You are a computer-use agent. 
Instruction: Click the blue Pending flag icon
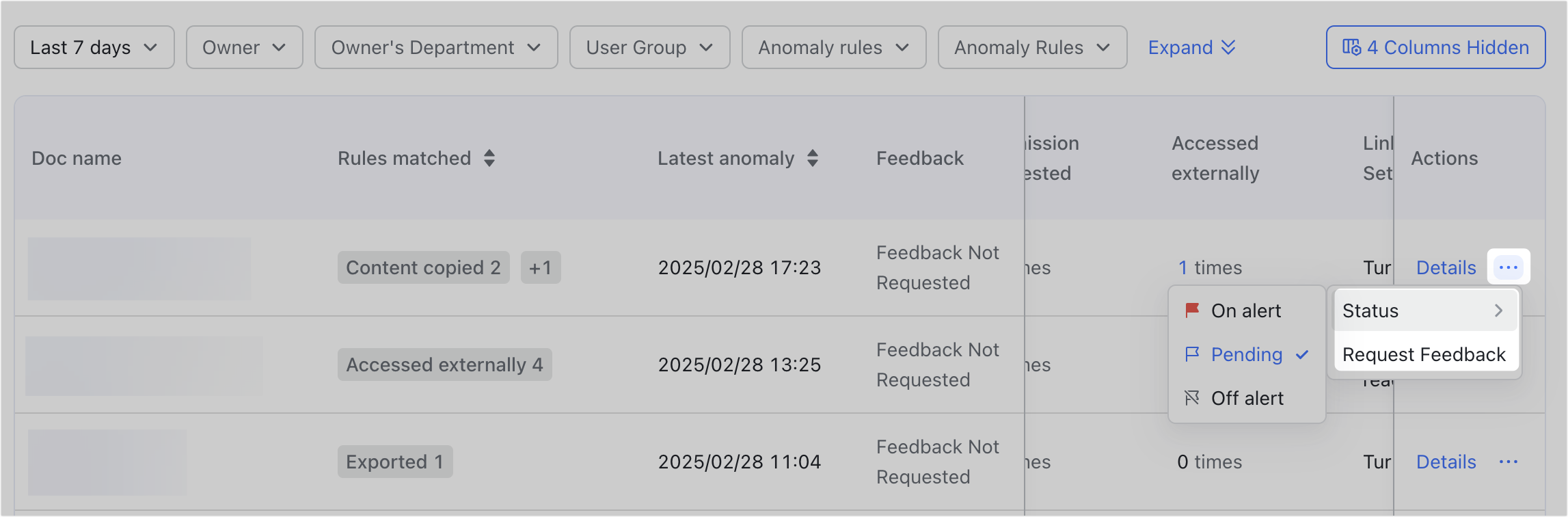[x=1192, y=354]
